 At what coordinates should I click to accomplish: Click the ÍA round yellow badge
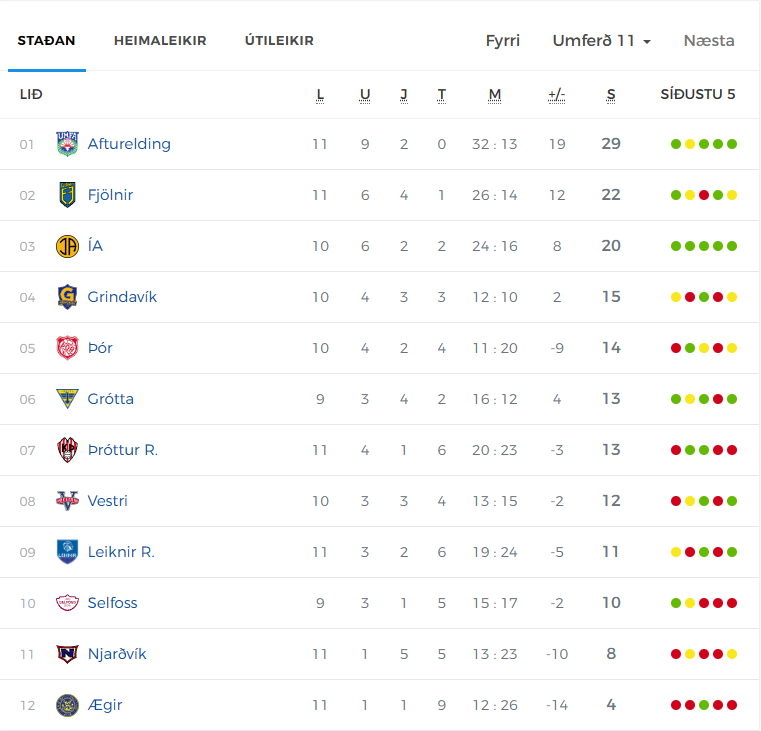pyautogui.click(x=67, y=246)
